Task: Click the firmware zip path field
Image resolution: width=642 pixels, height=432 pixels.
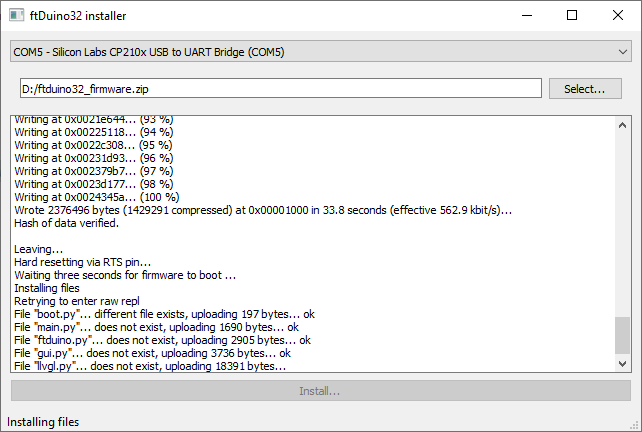Action: tap(280, 88)
